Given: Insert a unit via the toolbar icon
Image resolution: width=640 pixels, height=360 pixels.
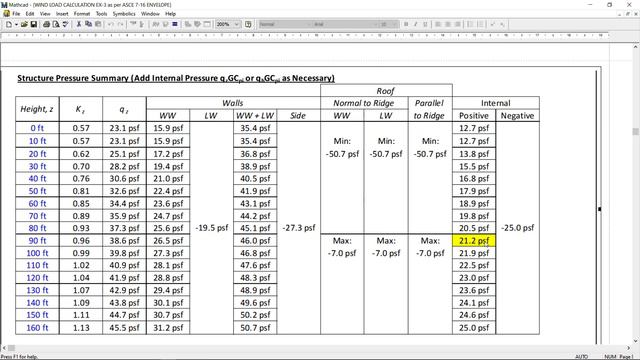Looking at the screenshot, I should pyautogui.click(x=165, y=24).
